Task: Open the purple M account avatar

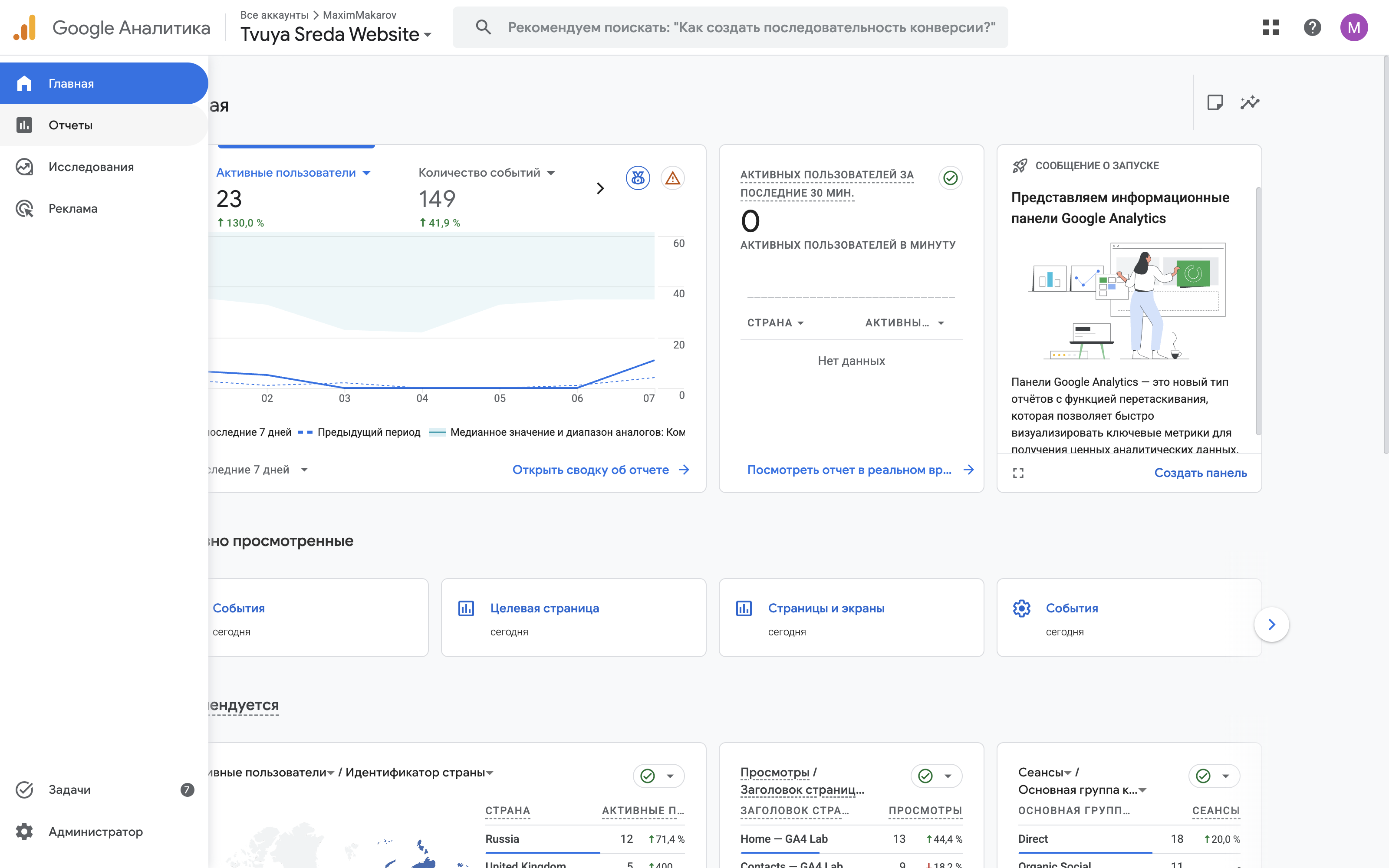Action: pos(1354,27)
